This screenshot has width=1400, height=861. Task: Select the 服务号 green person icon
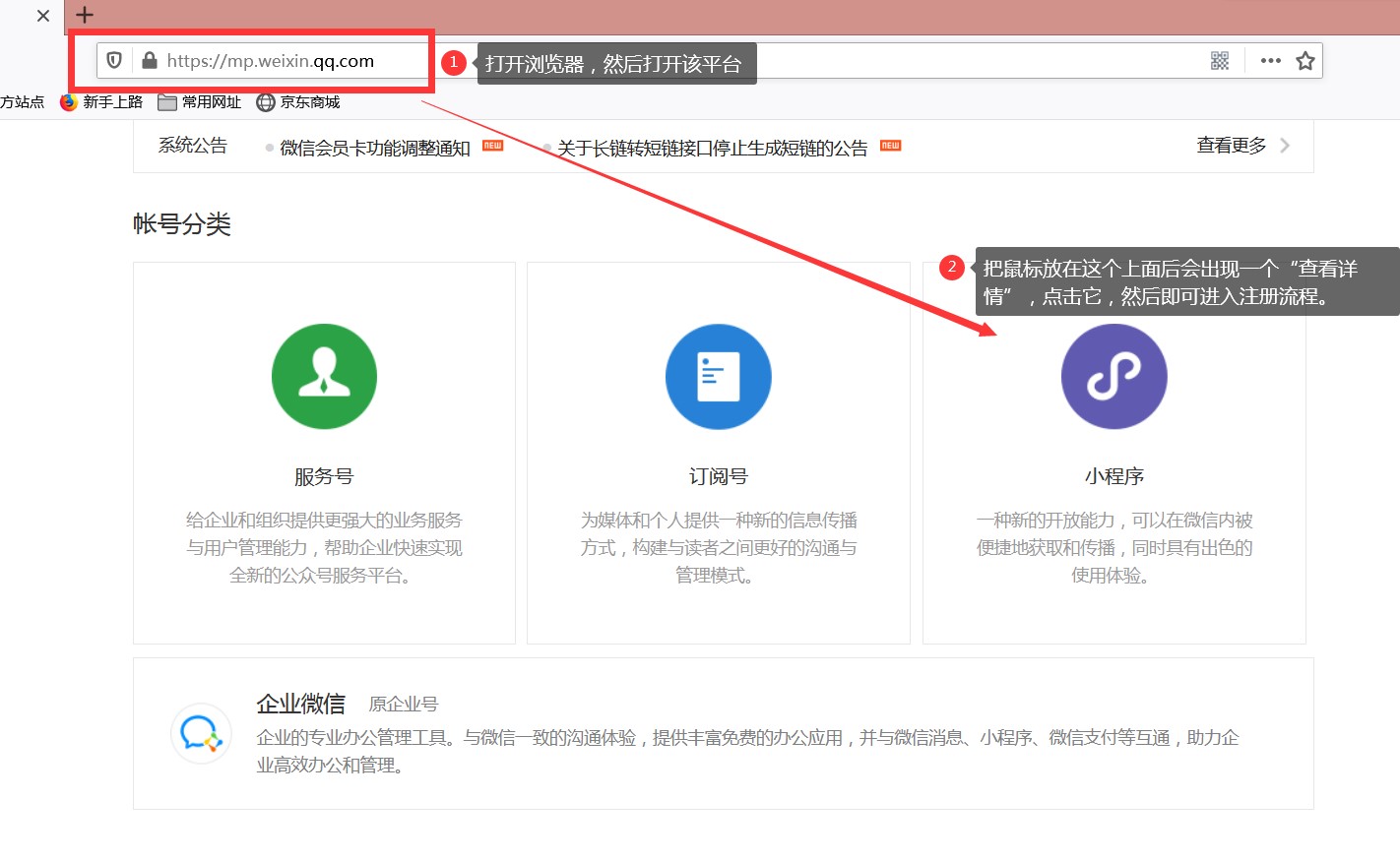[324, 377]
